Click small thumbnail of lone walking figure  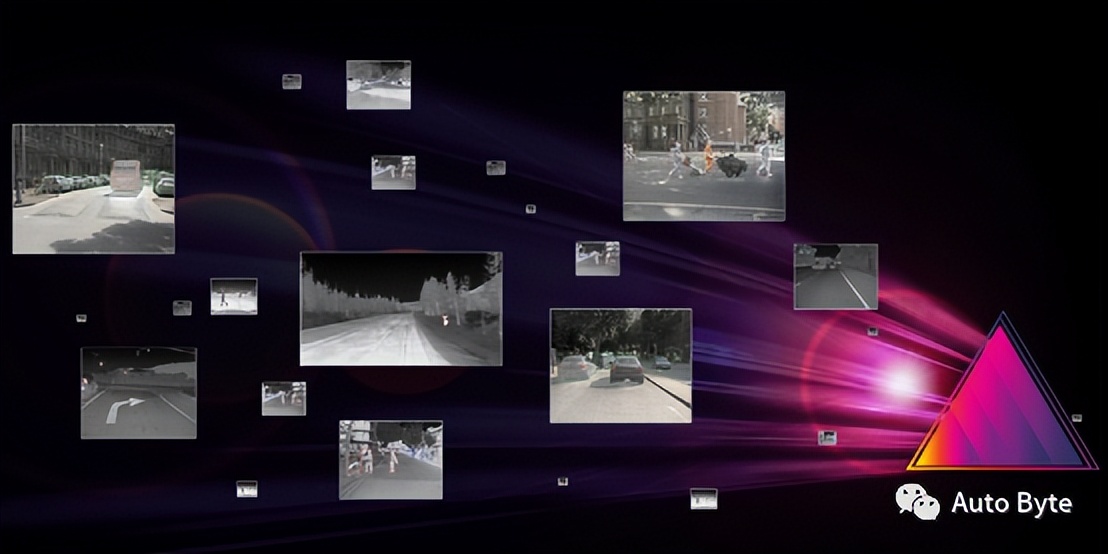(x=233, y=296)
